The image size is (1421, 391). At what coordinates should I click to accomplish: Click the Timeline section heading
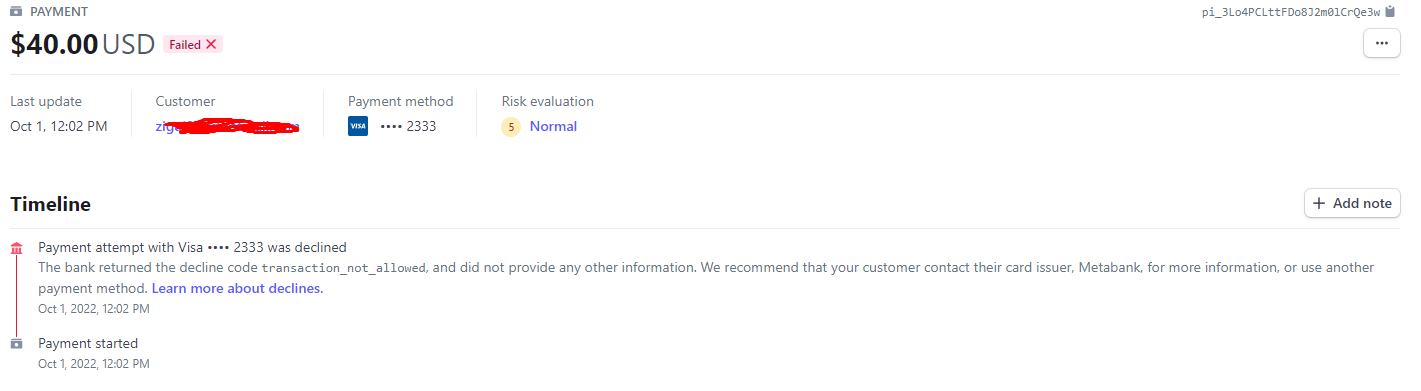(x=50, y=204)
